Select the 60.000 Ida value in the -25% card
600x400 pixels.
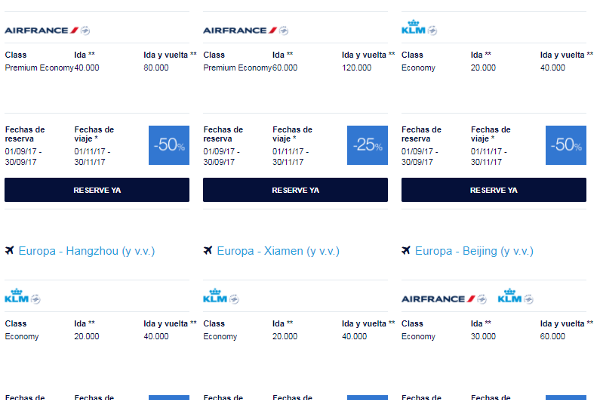(285, 68)
